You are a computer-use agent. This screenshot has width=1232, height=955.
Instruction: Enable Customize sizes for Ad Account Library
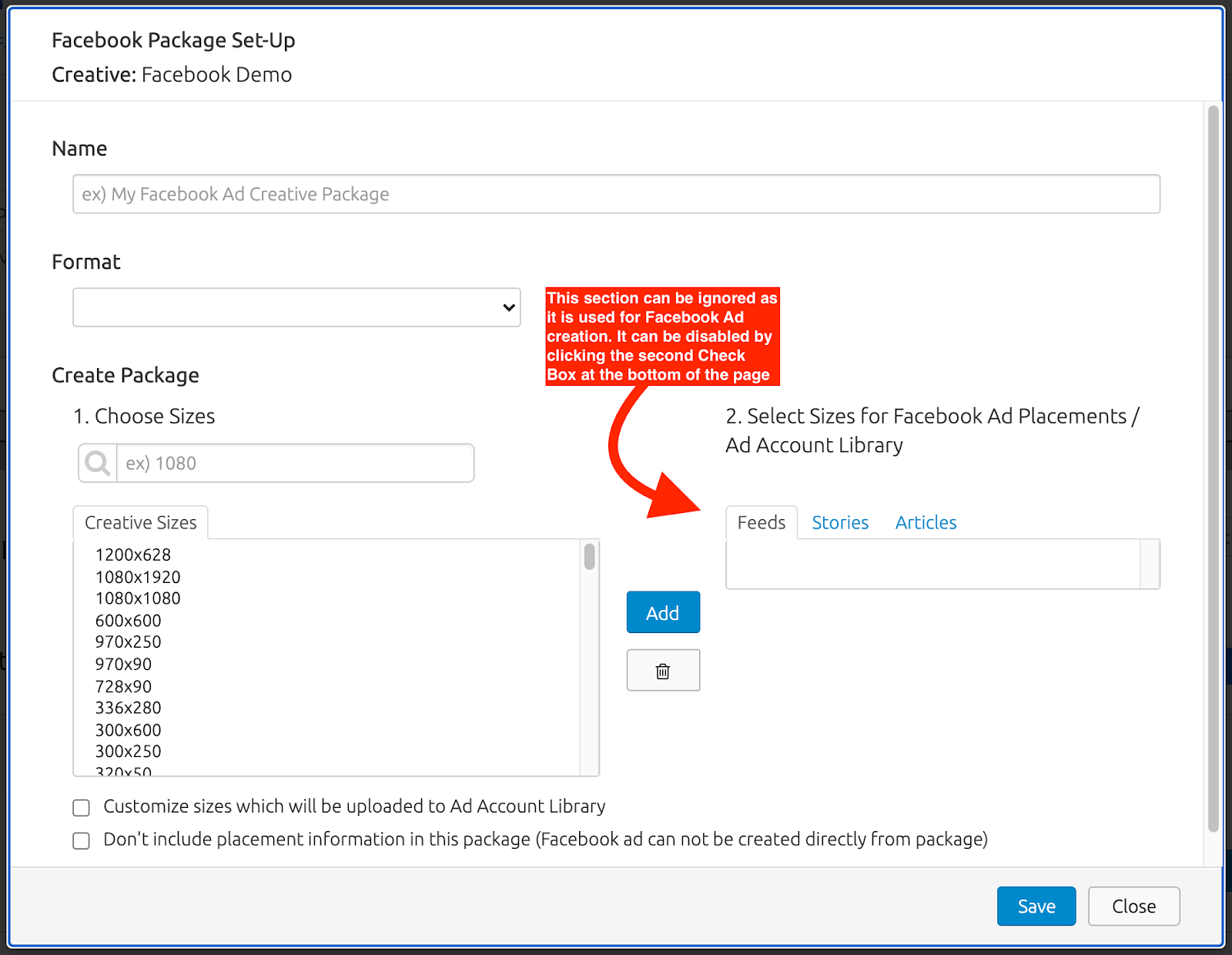tap(81, 807)
